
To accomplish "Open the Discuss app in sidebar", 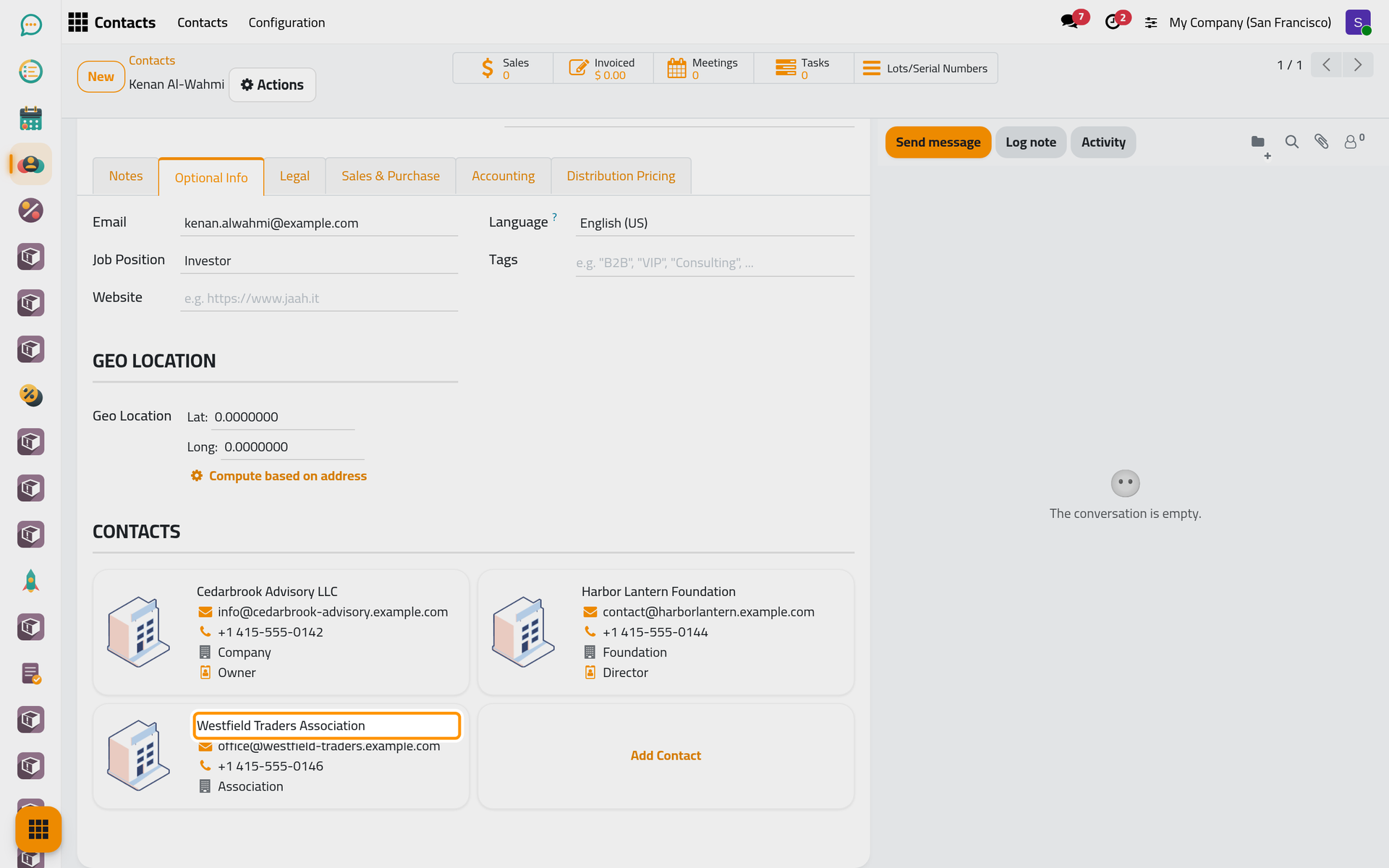I will click(30, 25).
